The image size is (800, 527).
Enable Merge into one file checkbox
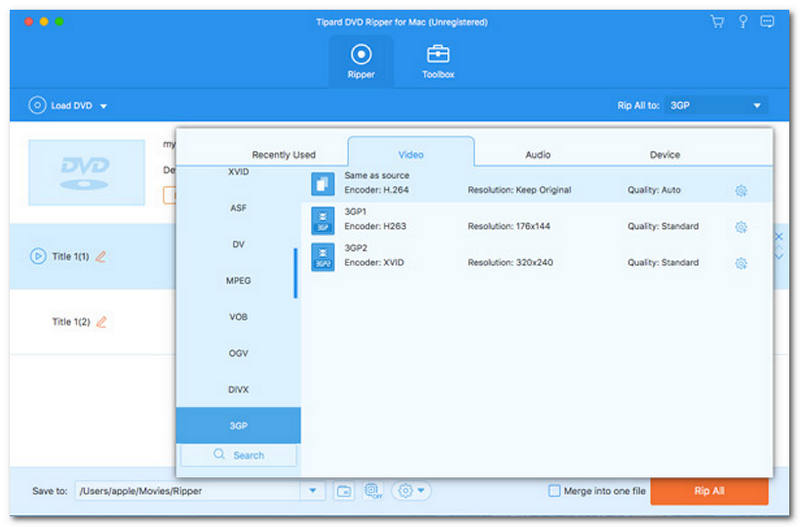coord(554,491)
